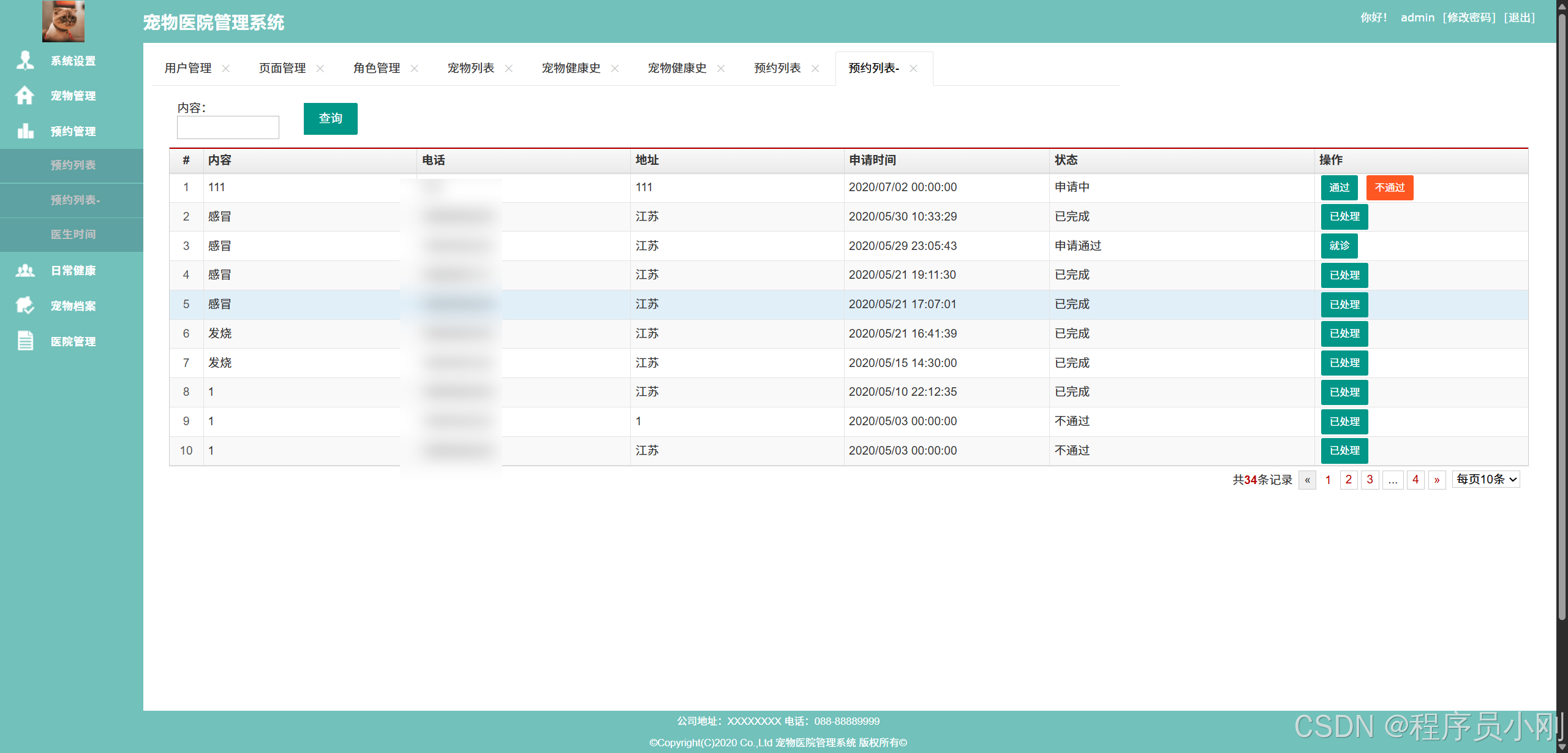The image size is (1568, 753).
Task: Click the 医院管理 document icon
Action: pyautogui.click(x=25, y=341)
